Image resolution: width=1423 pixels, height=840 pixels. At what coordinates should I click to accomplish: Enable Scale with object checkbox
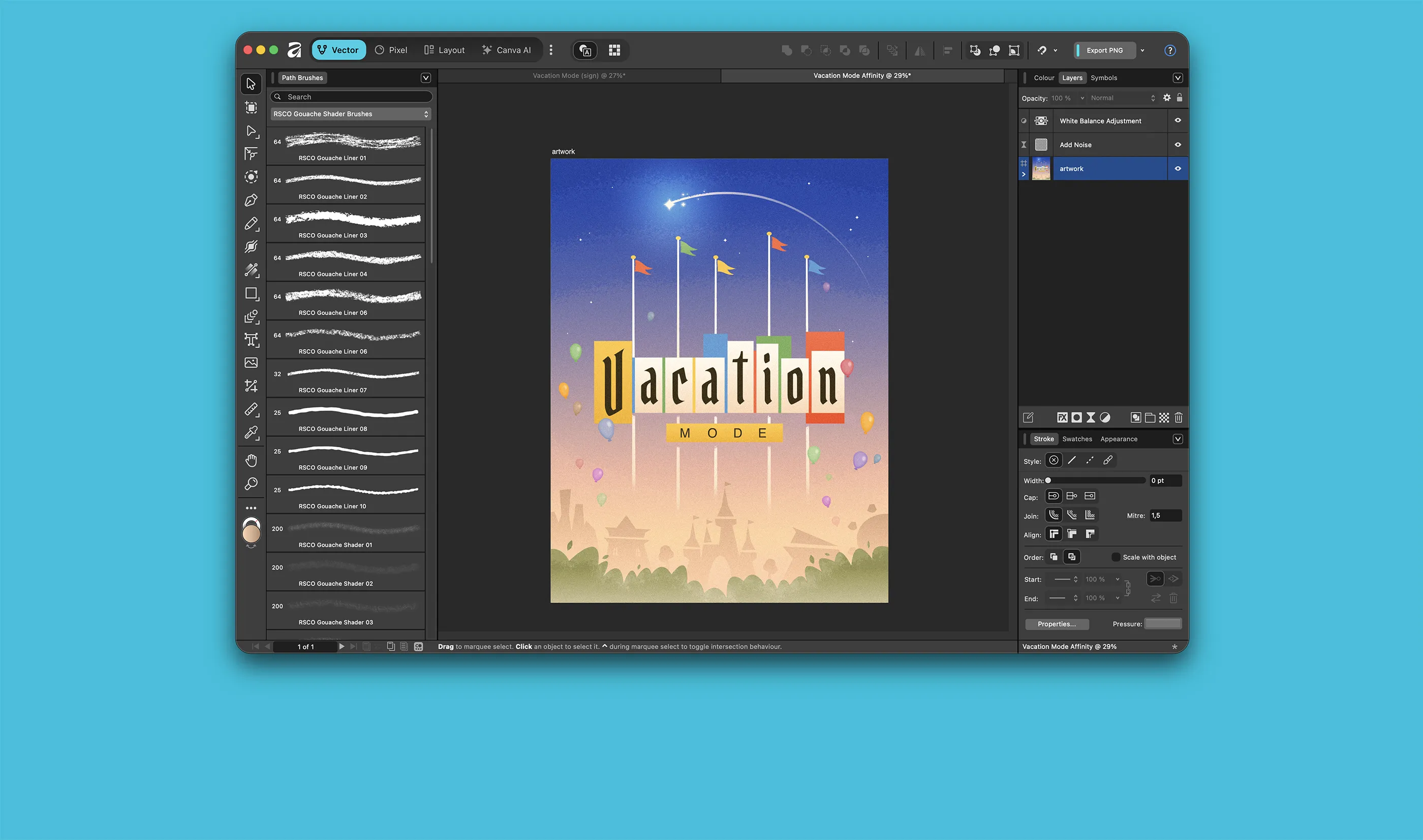(x=1116, y=557)
